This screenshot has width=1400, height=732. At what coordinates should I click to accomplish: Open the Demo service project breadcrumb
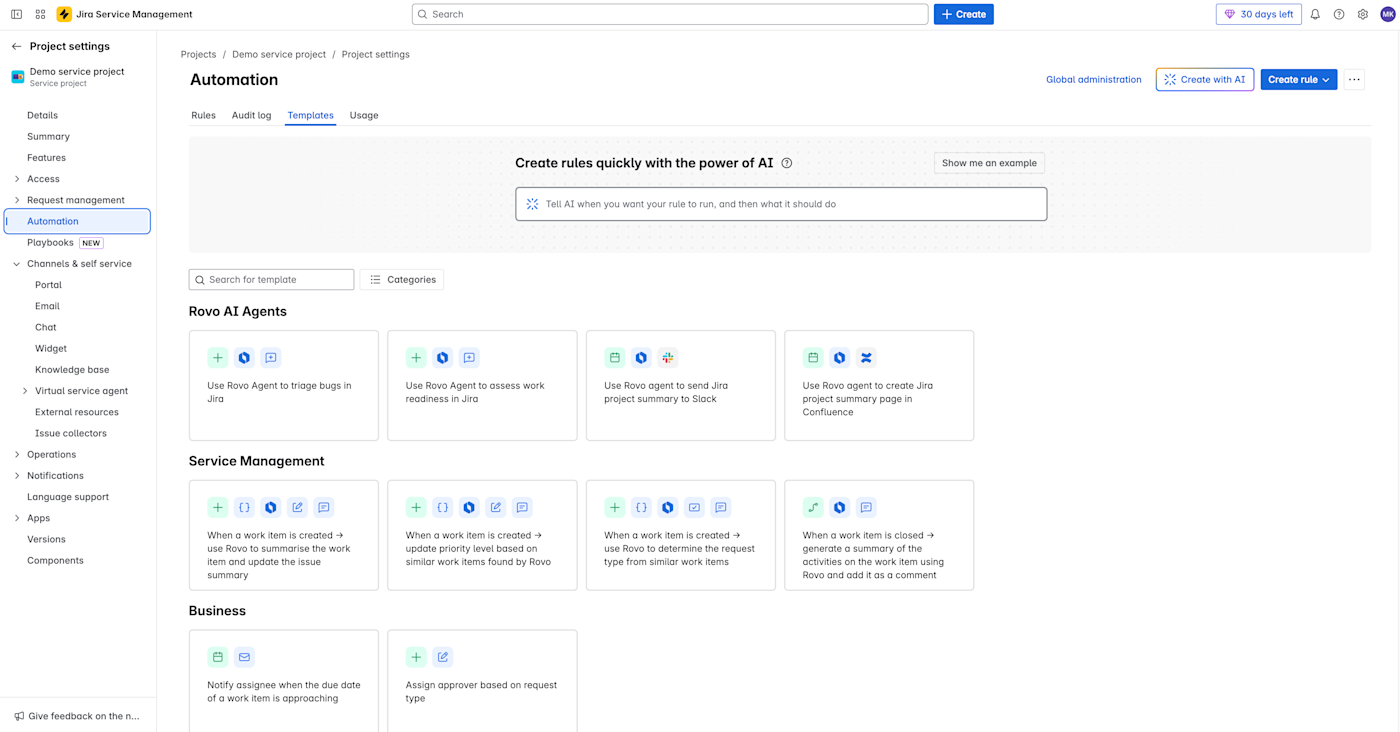279,54
